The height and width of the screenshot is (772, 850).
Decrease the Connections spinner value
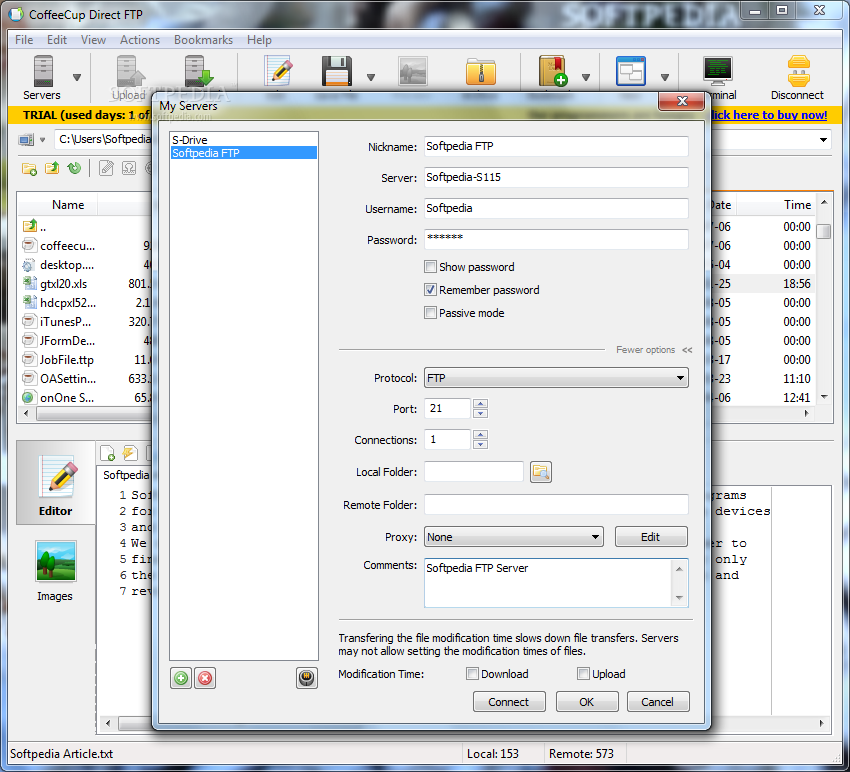tap(480, 444)
